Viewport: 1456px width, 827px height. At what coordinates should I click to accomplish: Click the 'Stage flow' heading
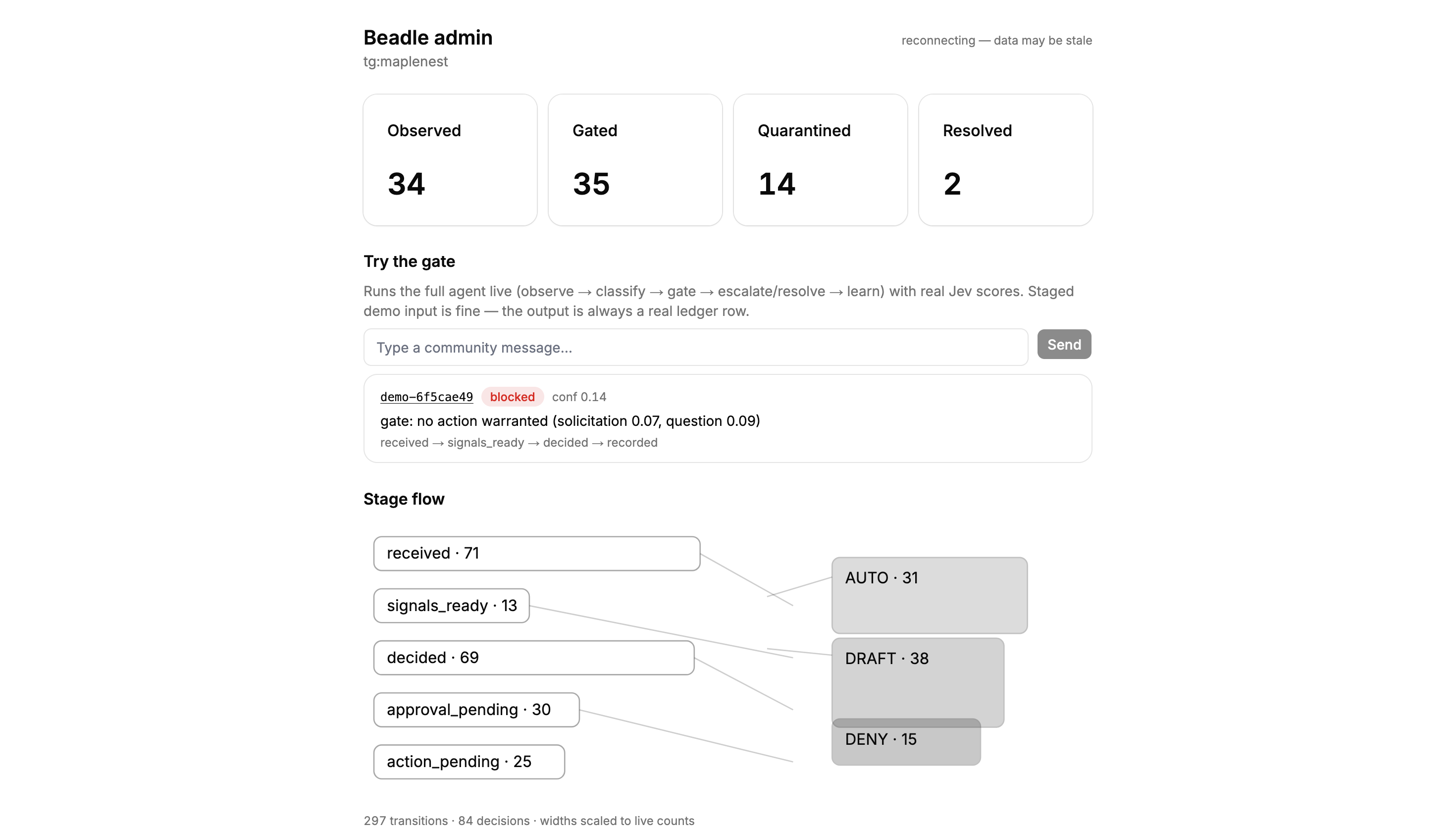click(404, 499)
